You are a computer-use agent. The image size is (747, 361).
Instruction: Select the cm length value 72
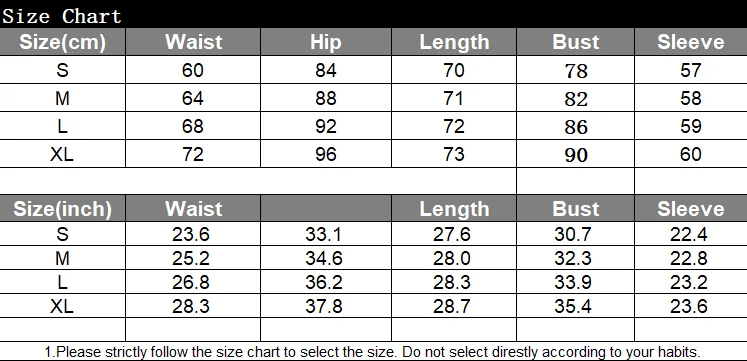(x=454, y=126)
